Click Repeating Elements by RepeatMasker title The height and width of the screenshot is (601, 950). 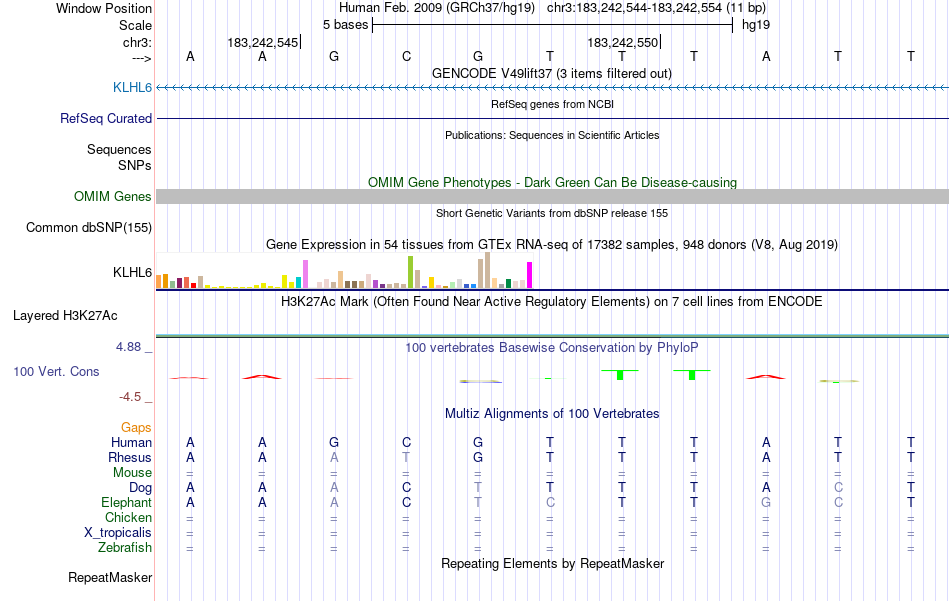[552, 563]
